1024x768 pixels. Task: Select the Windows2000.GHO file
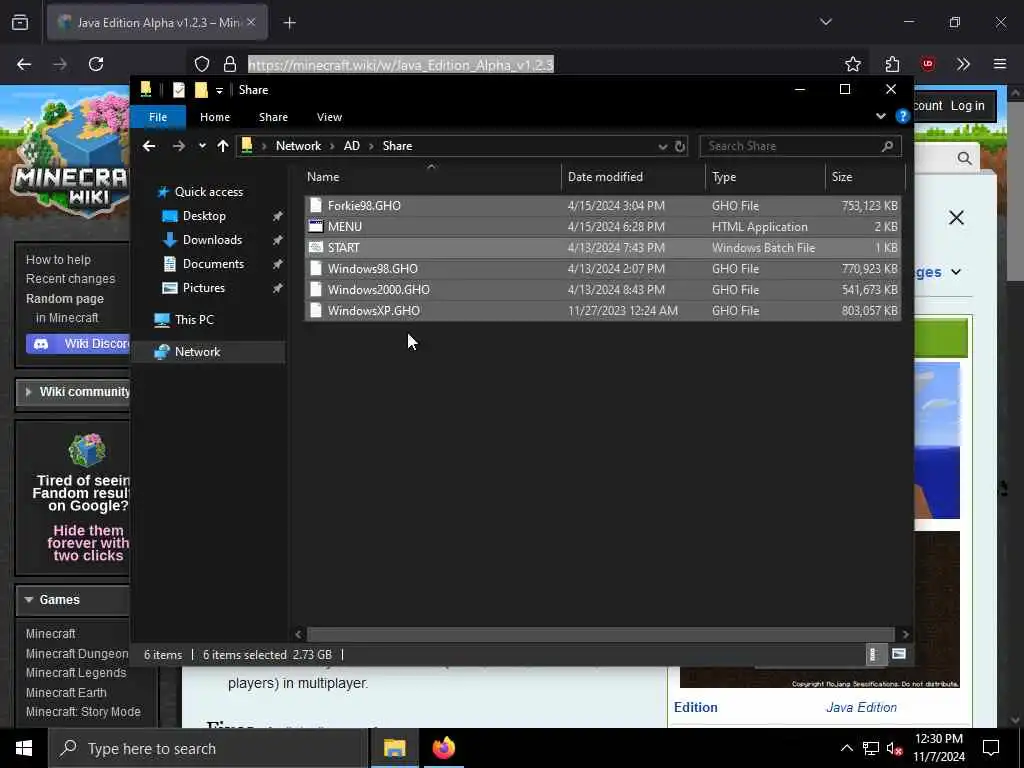[x=602, y=289]
